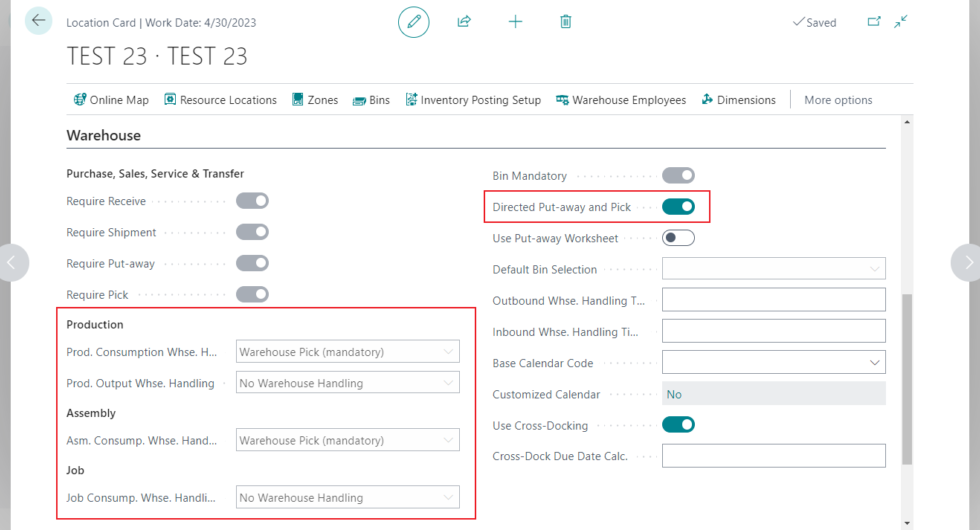The image size is (980, 530).
Task: Click the Assembly group label
Action: 91,413
